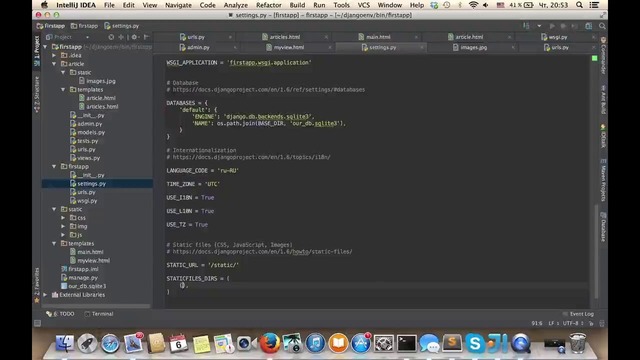Image resolution: width=640 pixels, height=360 pixels.
Task: Open the run configuration dropdown arrow
Action: (539, 26)
